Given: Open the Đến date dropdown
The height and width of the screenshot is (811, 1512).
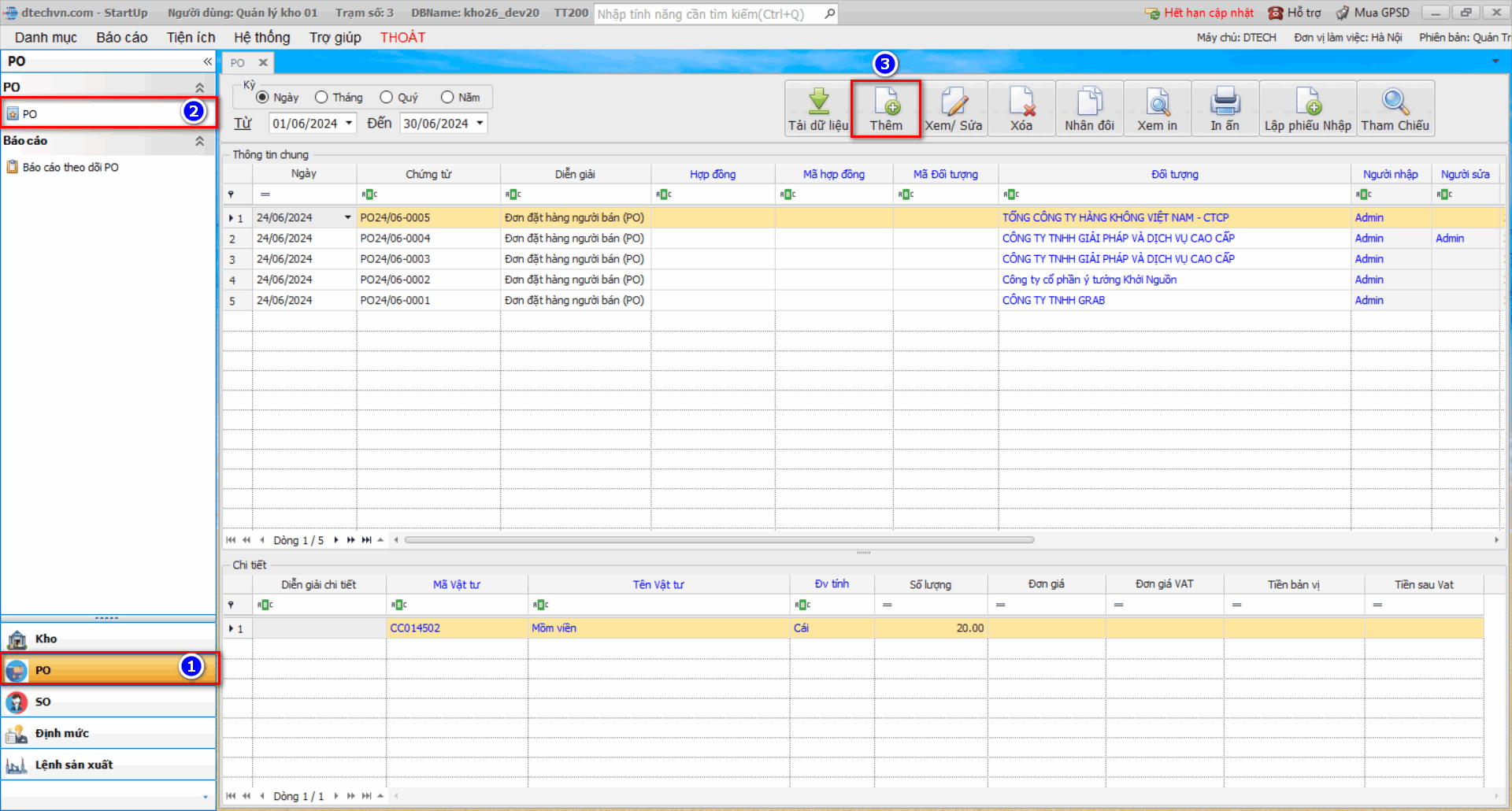Looking at the screenshot, I should point(480,124).
